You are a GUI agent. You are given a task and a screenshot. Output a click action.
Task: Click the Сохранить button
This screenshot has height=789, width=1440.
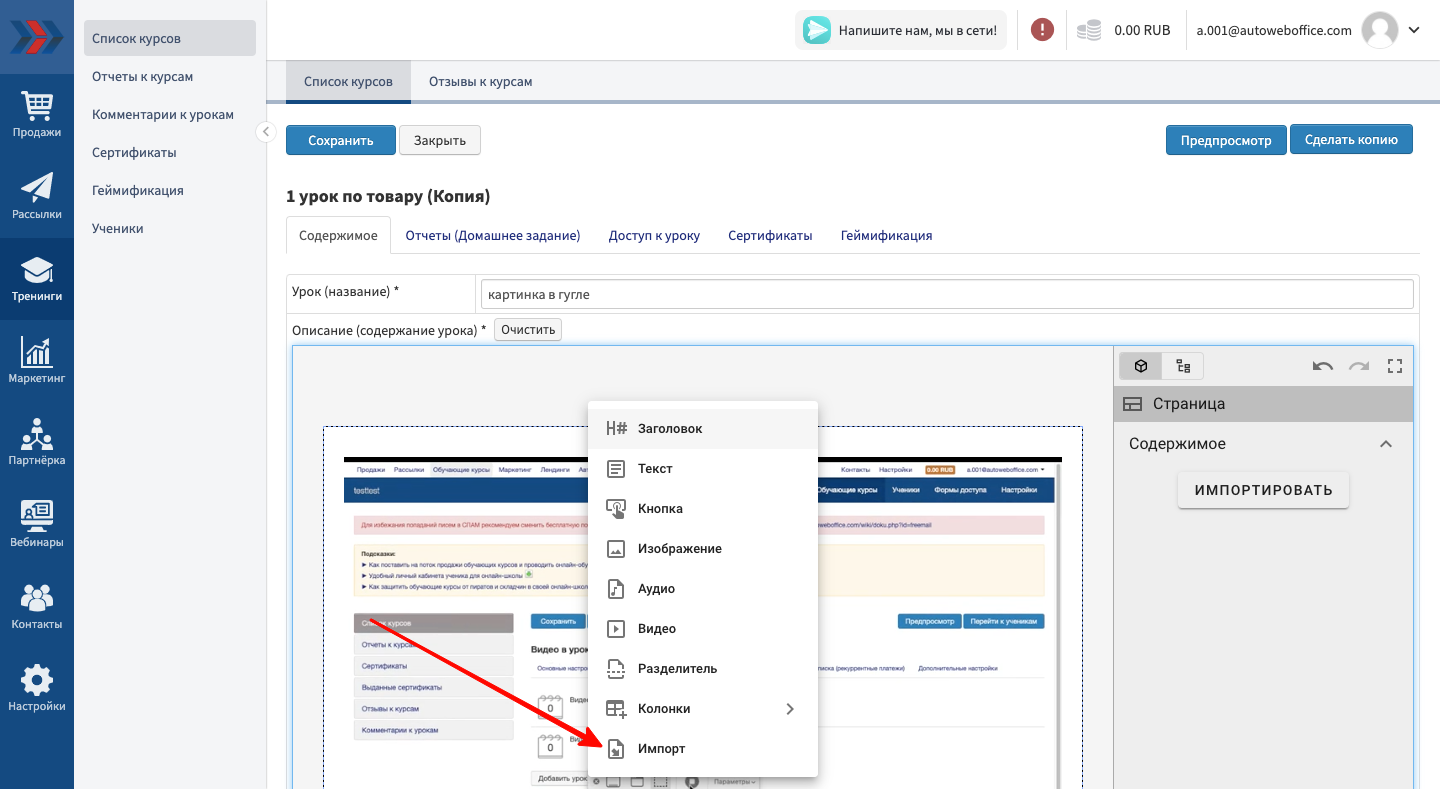click(x=340, y=141)
